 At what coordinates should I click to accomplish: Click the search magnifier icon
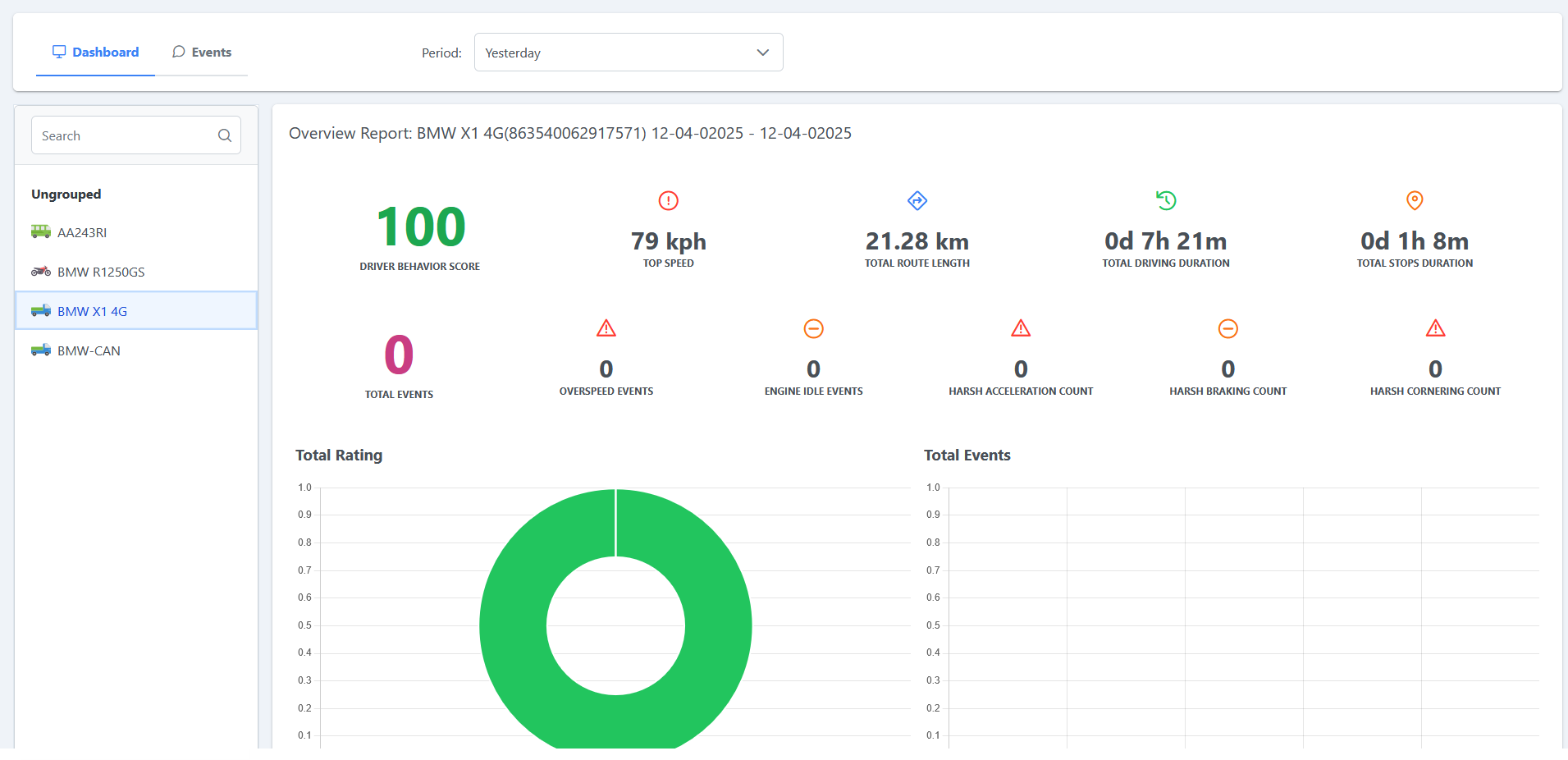[x=224, y=135]
